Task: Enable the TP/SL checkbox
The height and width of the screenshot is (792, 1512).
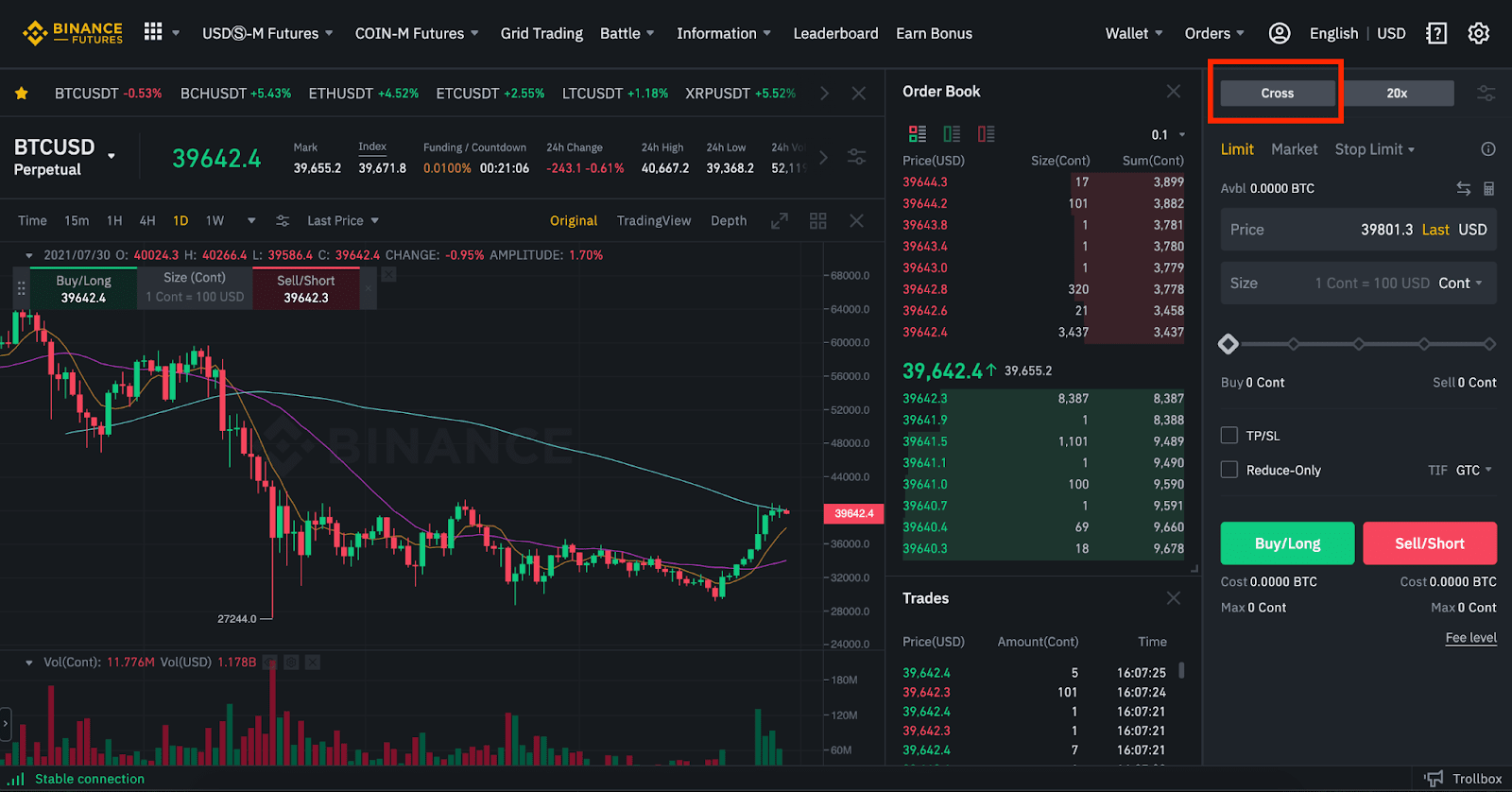Action: [x=1229, y=435]
